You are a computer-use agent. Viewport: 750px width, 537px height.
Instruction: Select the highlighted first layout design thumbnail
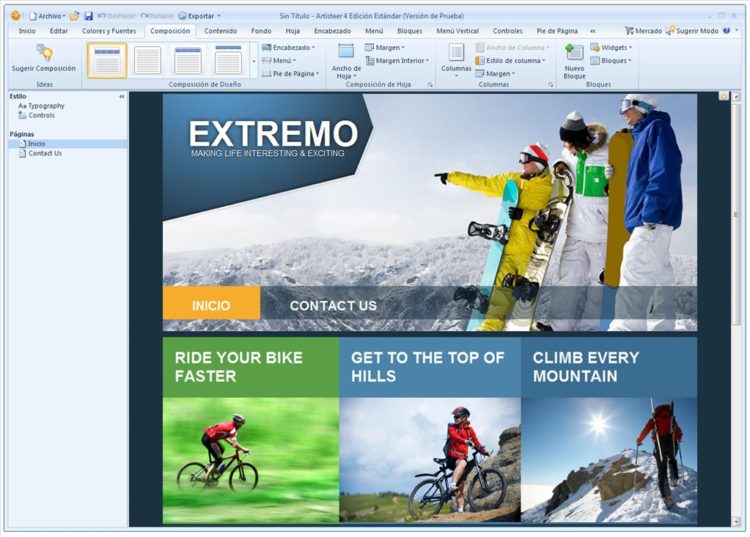click(x=107, y=60)
